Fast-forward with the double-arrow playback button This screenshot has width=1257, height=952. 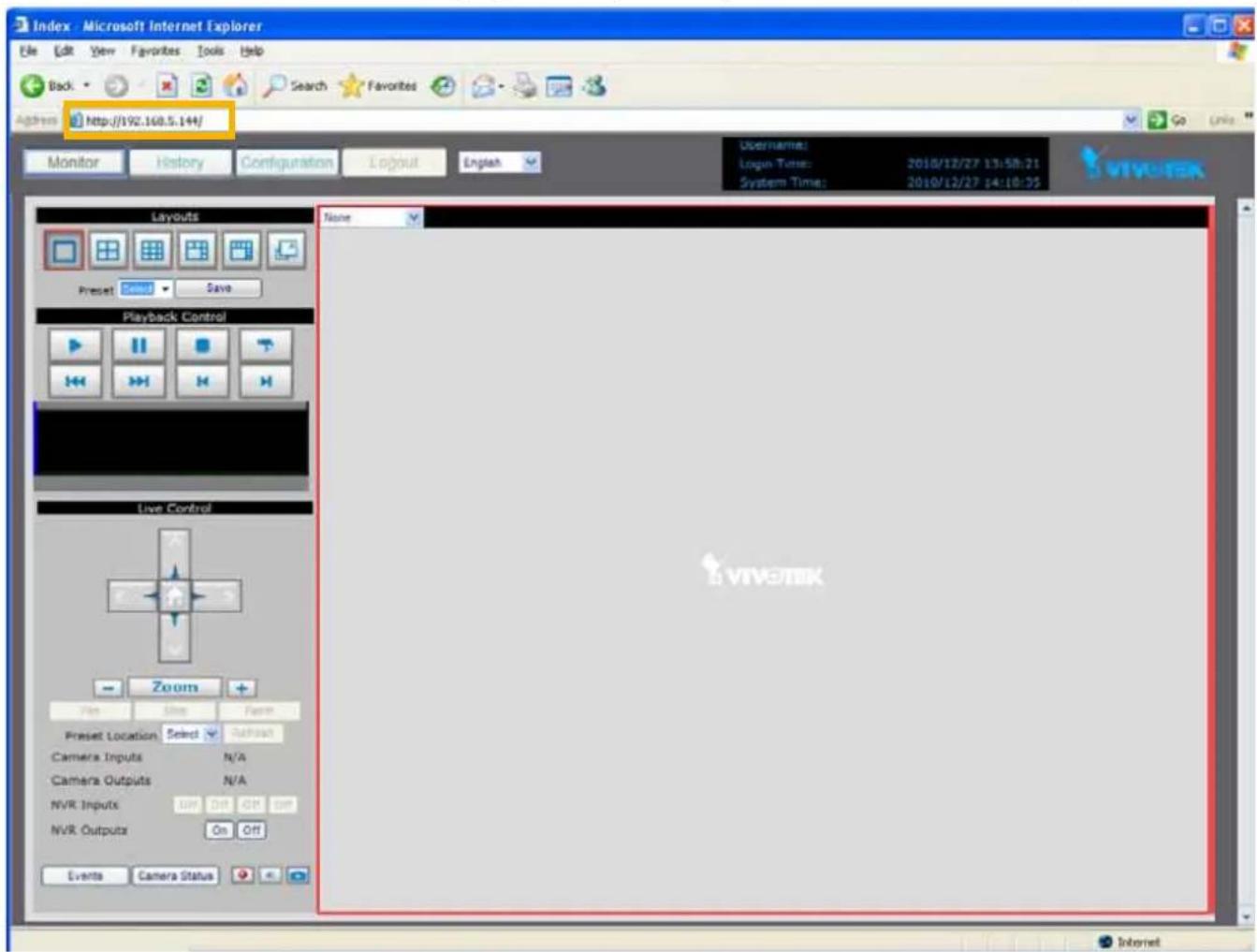coord(139,381)
